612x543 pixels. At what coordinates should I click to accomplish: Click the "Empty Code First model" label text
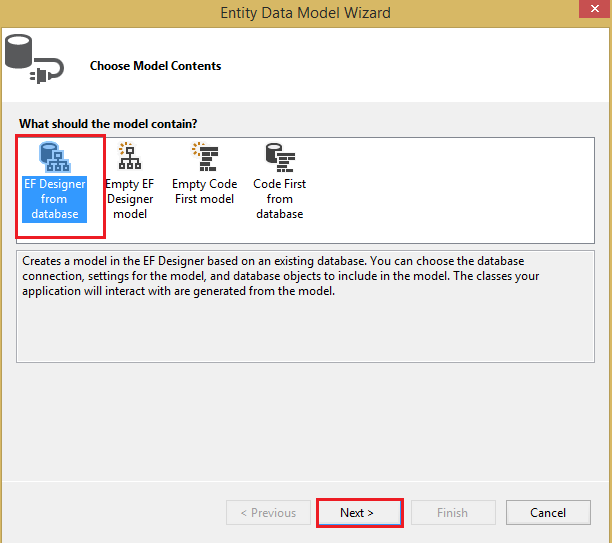203,191
